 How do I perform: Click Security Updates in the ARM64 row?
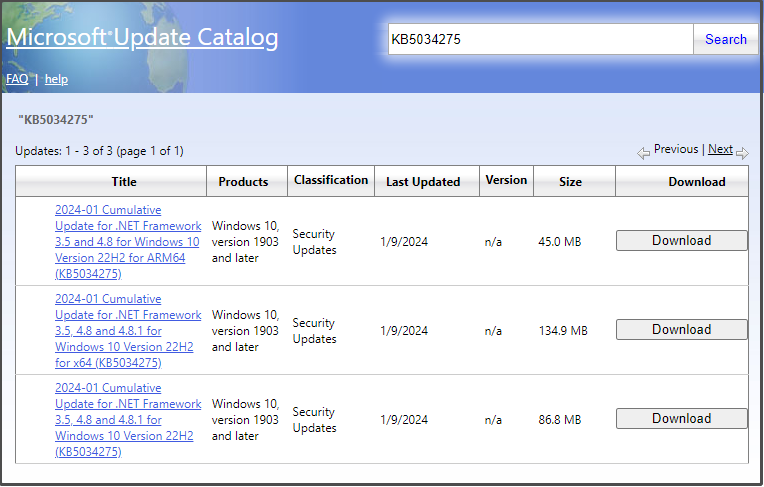[314, 242]
